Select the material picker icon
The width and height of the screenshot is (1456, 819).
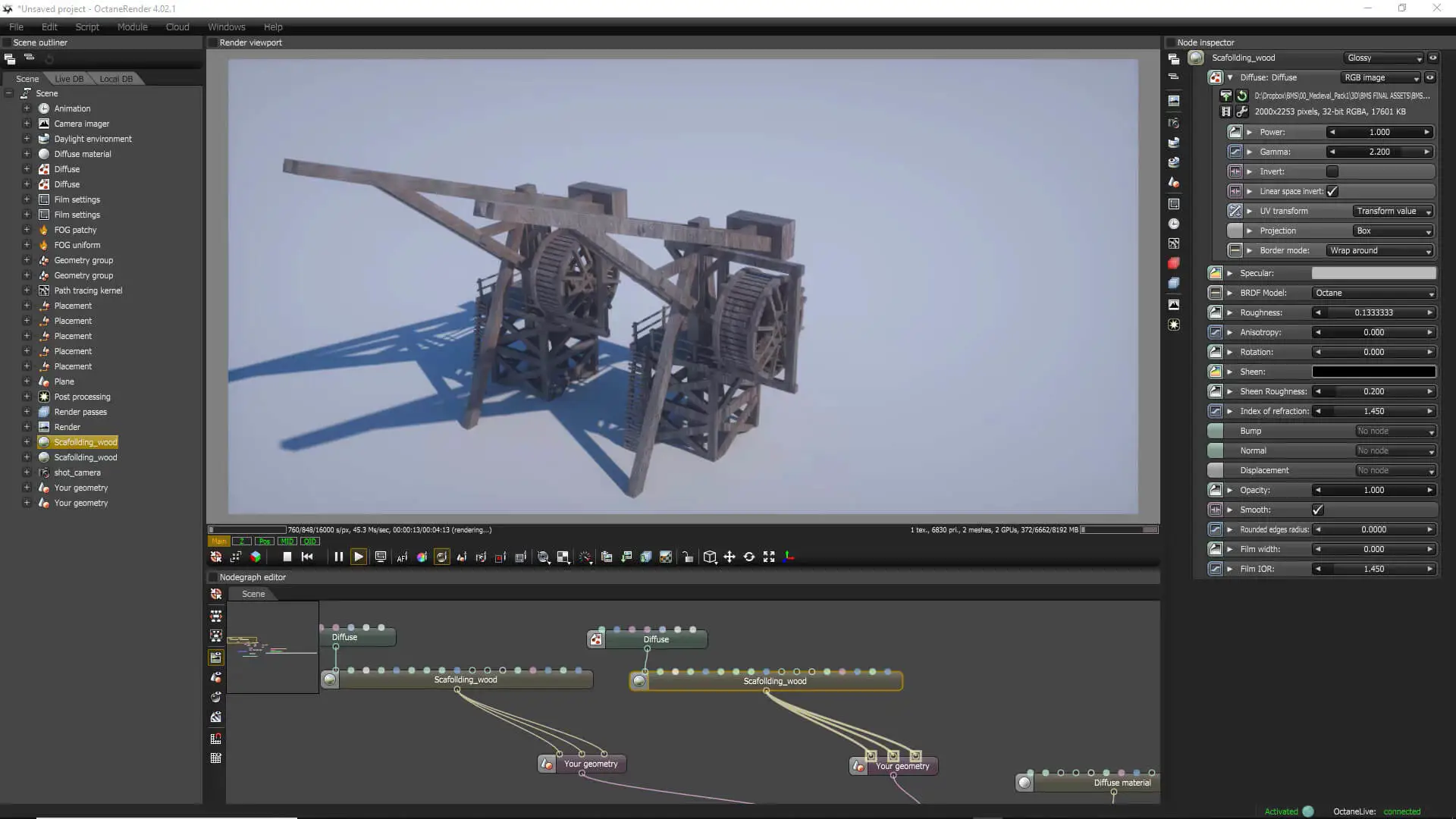[x=441, y=557]
